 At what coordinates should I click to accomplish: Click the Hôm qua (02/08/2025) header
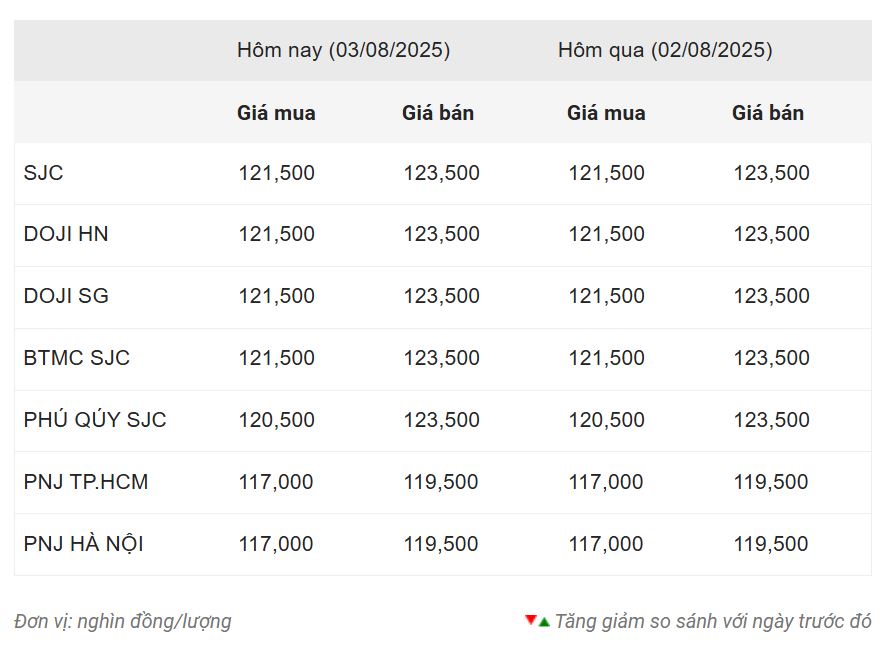tap(665, 50)
